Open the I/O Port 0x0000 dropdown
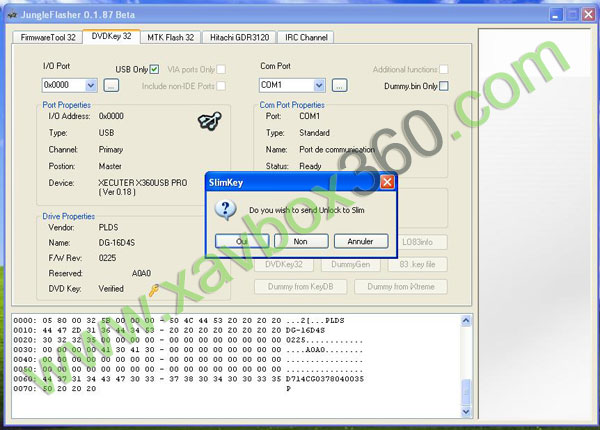600x430 pixels. (91, 85)
